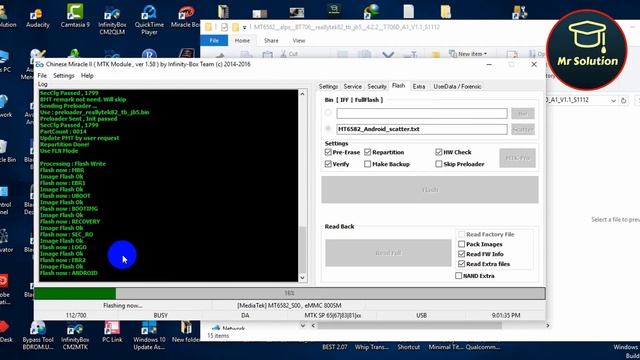This screenshot has width=640, height=360.
Task: Click the Explorer horizontal scrollbar
Action: tap(409, 325)
